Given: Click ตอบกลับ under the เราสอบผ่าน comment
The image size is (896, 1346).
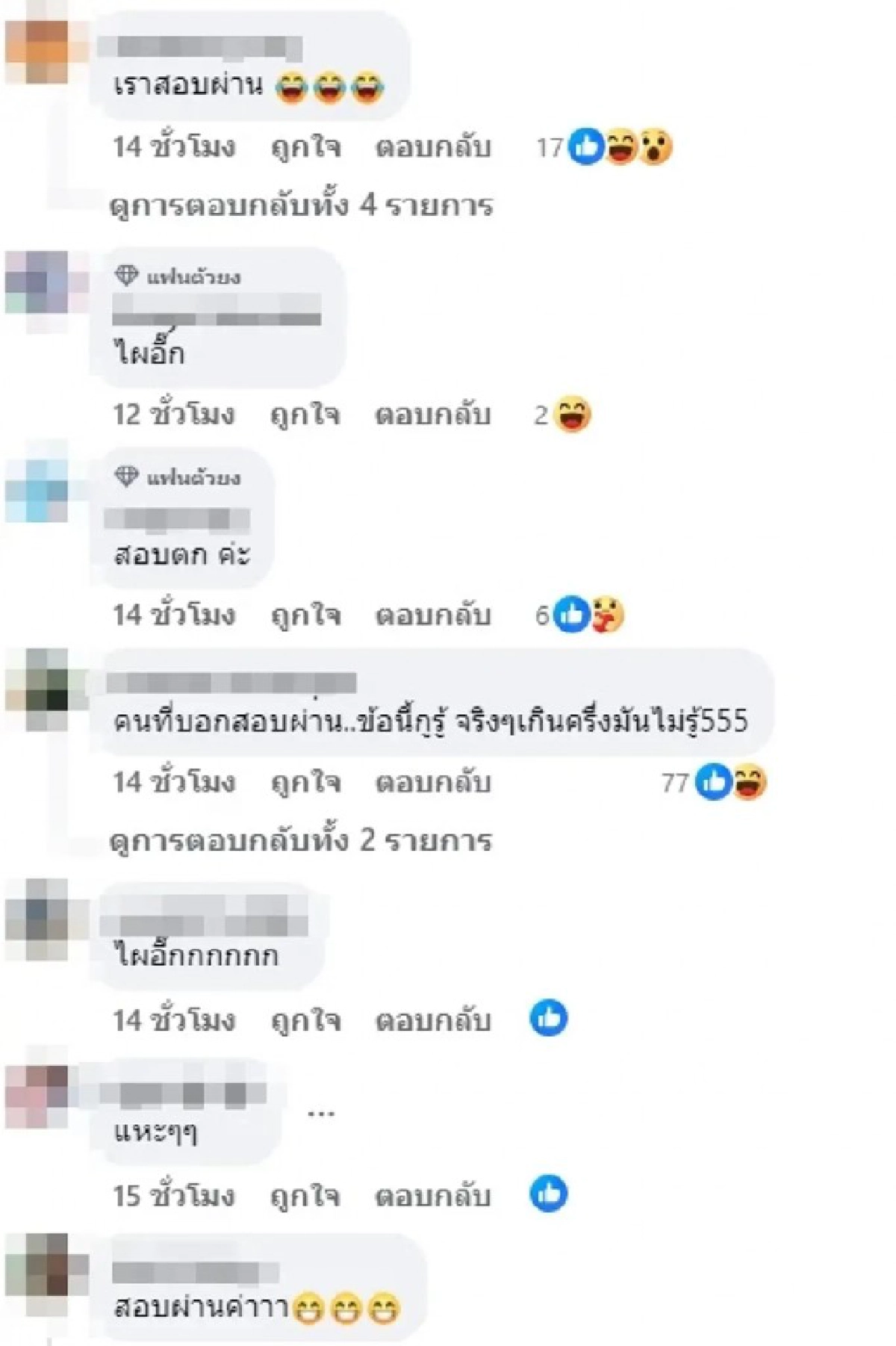Looking at the screenshot, I should [x=433, y=147].
